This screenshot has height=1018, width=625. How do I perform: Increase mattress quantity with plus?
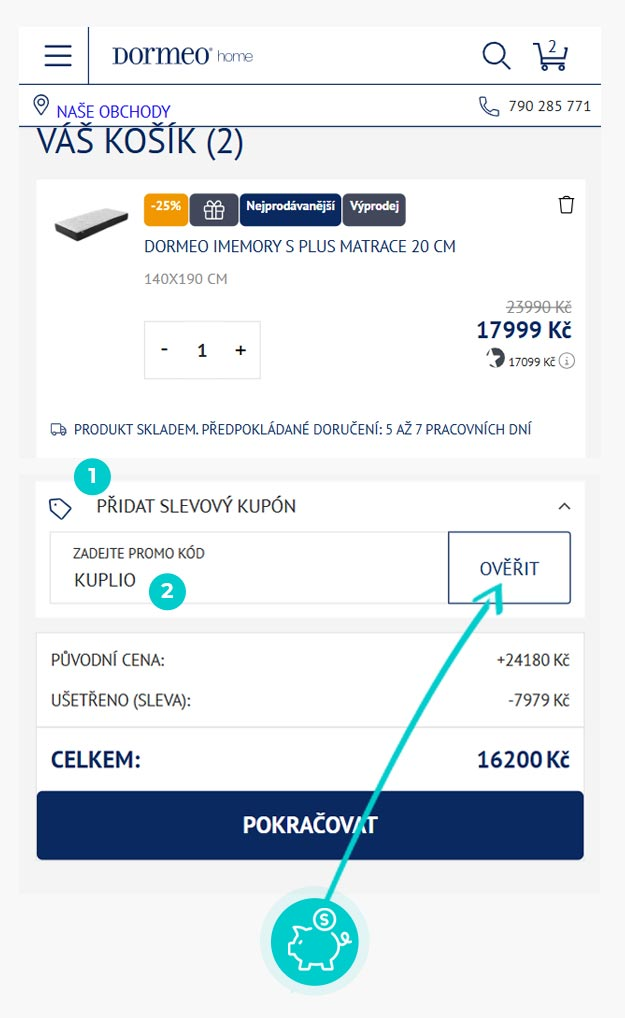click(x=240, y=350)
